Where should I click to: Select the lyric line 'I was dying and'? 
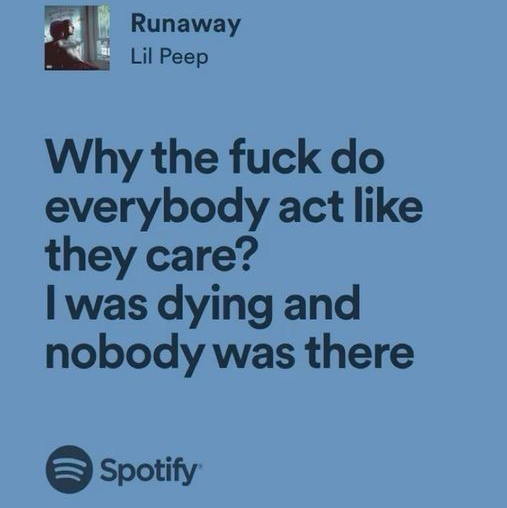203,306
